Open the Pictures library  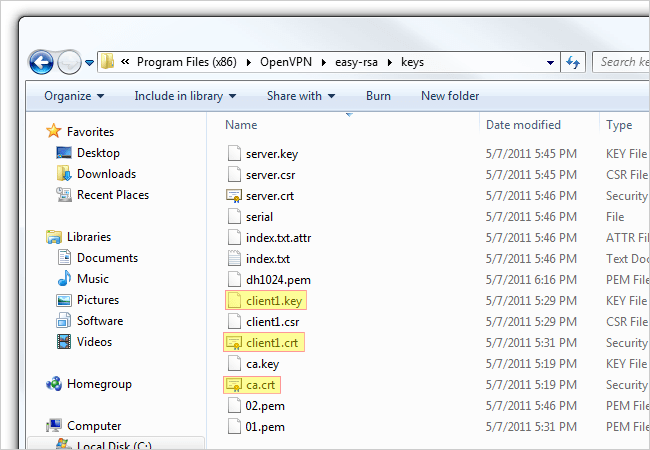tap(98, 300)
